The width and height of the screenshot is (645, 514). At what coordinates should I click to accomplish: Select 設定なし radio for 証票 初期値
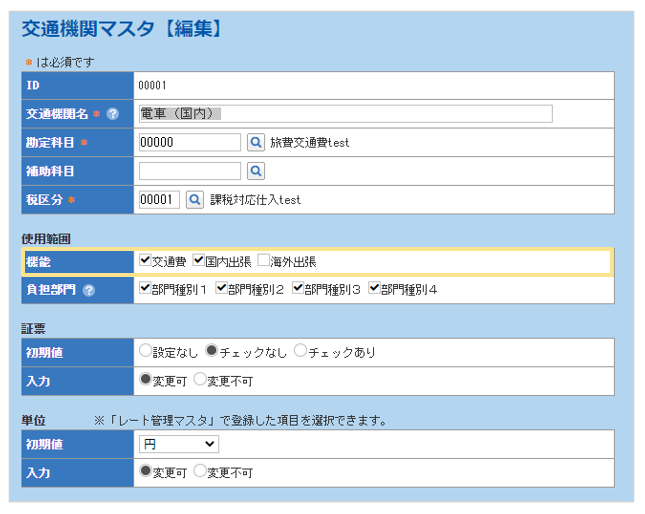(146, 352)
